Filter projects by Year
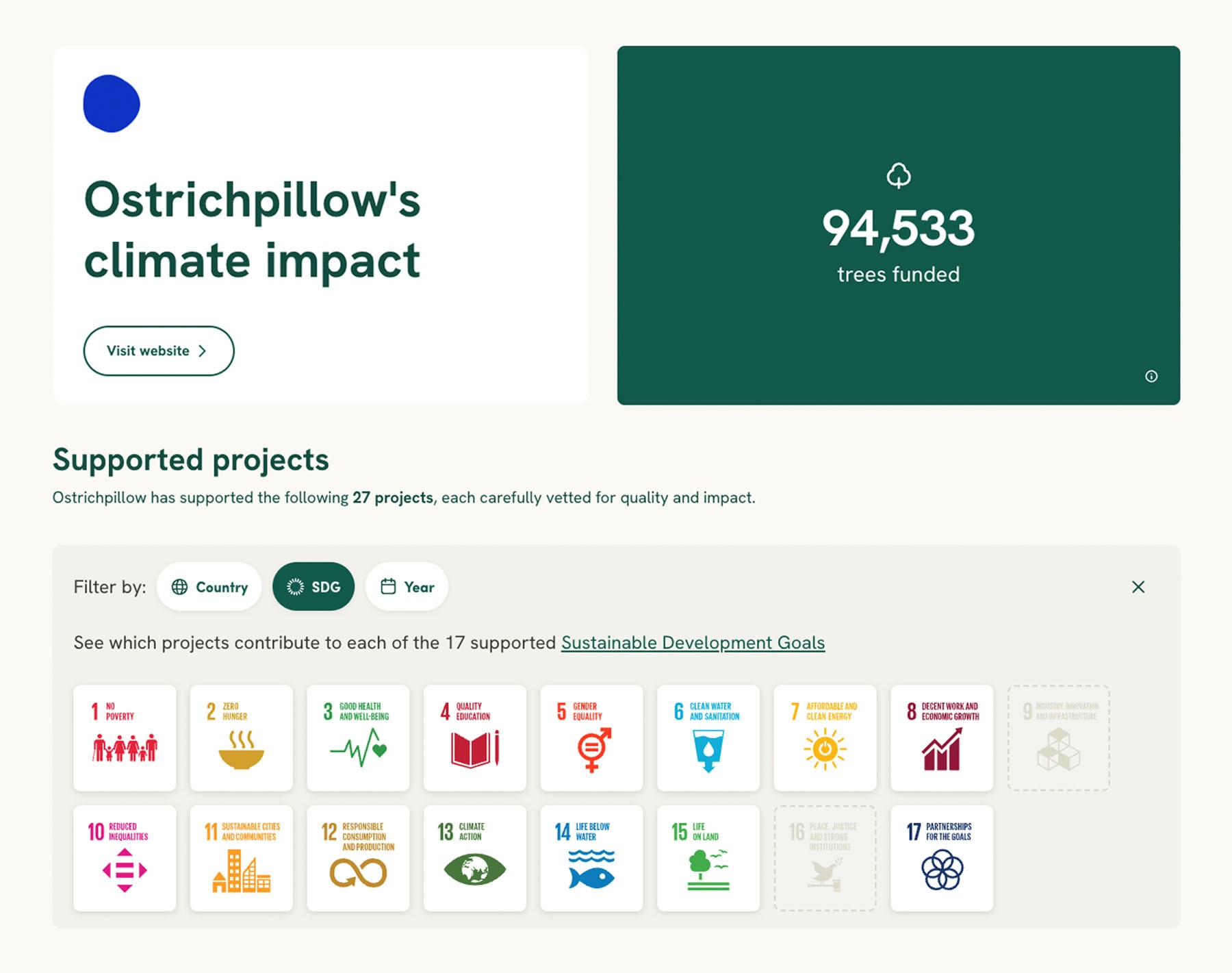1232x973 pixels. 407,587
